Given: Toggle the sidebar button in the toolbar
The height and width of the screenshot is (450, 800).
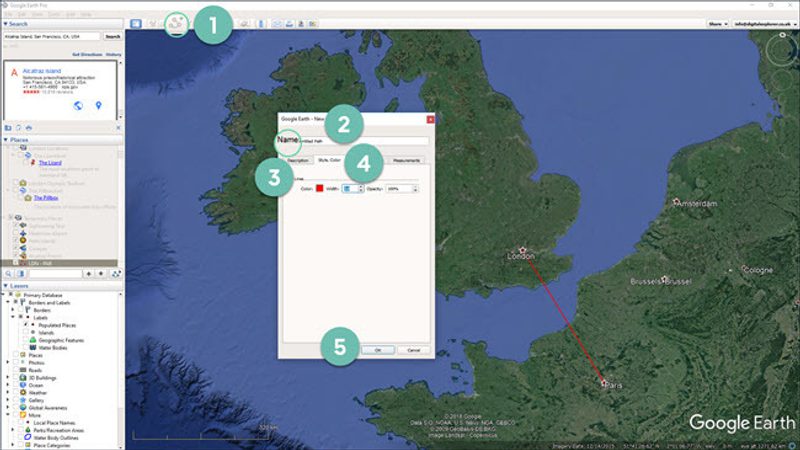Looking at the screenshot, I should tap(136, 23).
